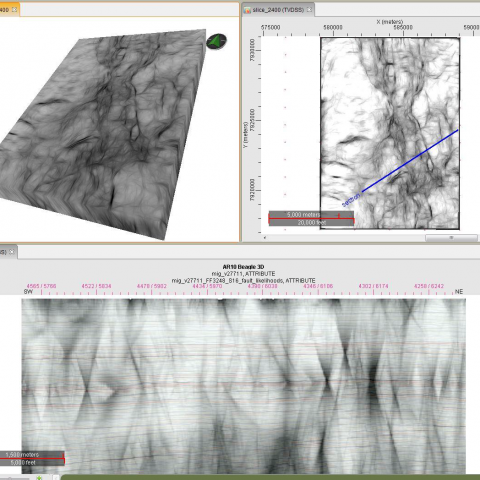Screen dimensions: 480x480
Task: Close the section view tab
Action: pyautogui.click(x=12, y=252)
